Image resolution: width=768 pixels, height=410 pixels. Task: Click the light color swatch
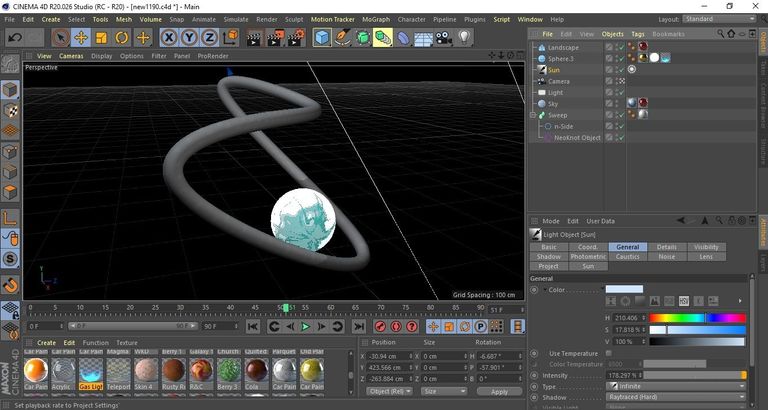click(x=624, y=289)
